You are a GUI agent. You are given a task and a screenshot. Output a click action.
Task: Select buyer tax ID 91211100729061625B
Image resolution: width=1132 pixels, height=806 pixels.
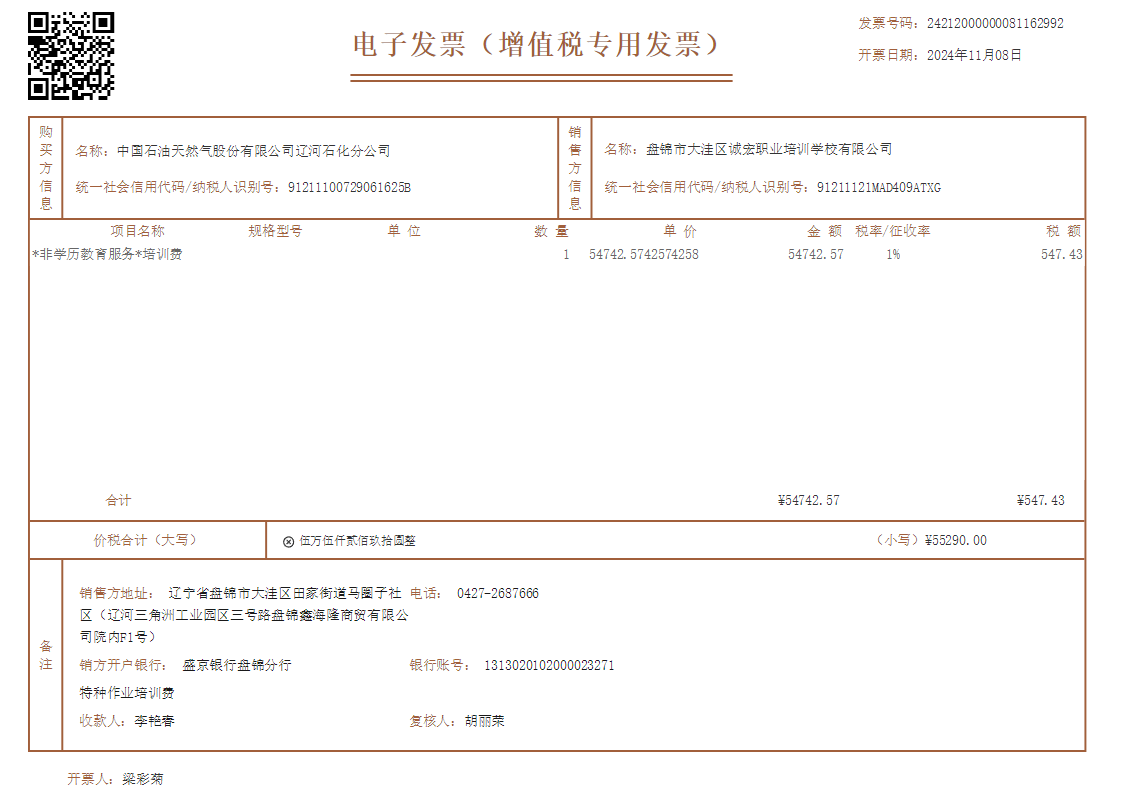tap(349, 187)
